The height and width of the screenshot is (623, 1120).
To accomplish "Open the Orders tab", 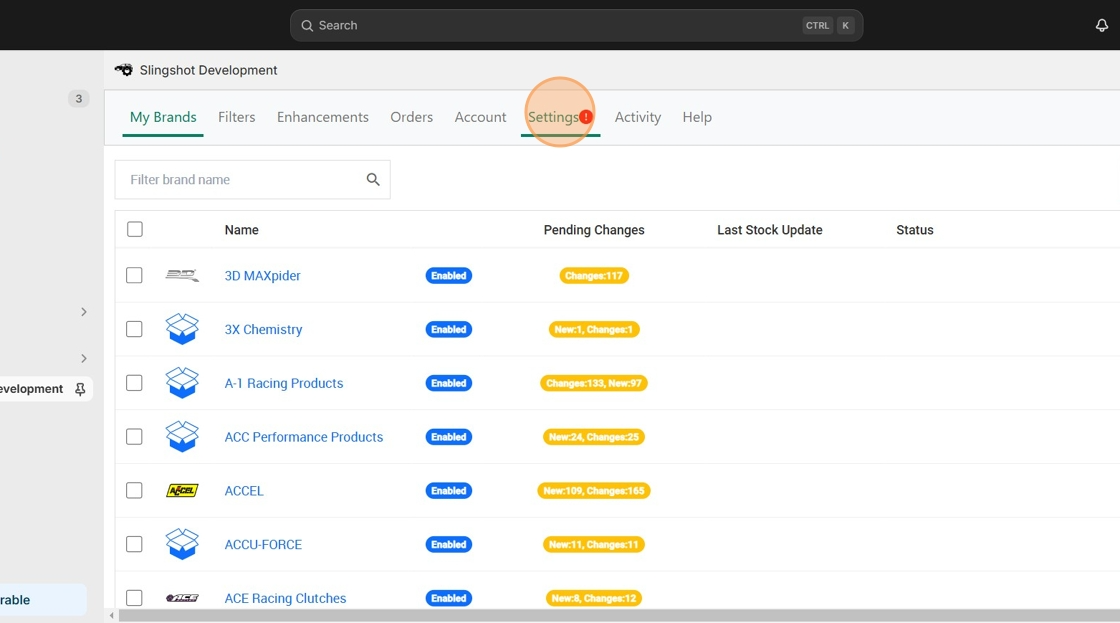I will (411, 117).
